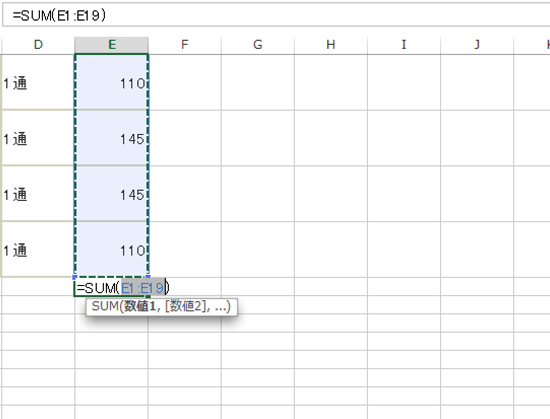Select column G header
Screen dimensions: 550x419
(258, 45)
